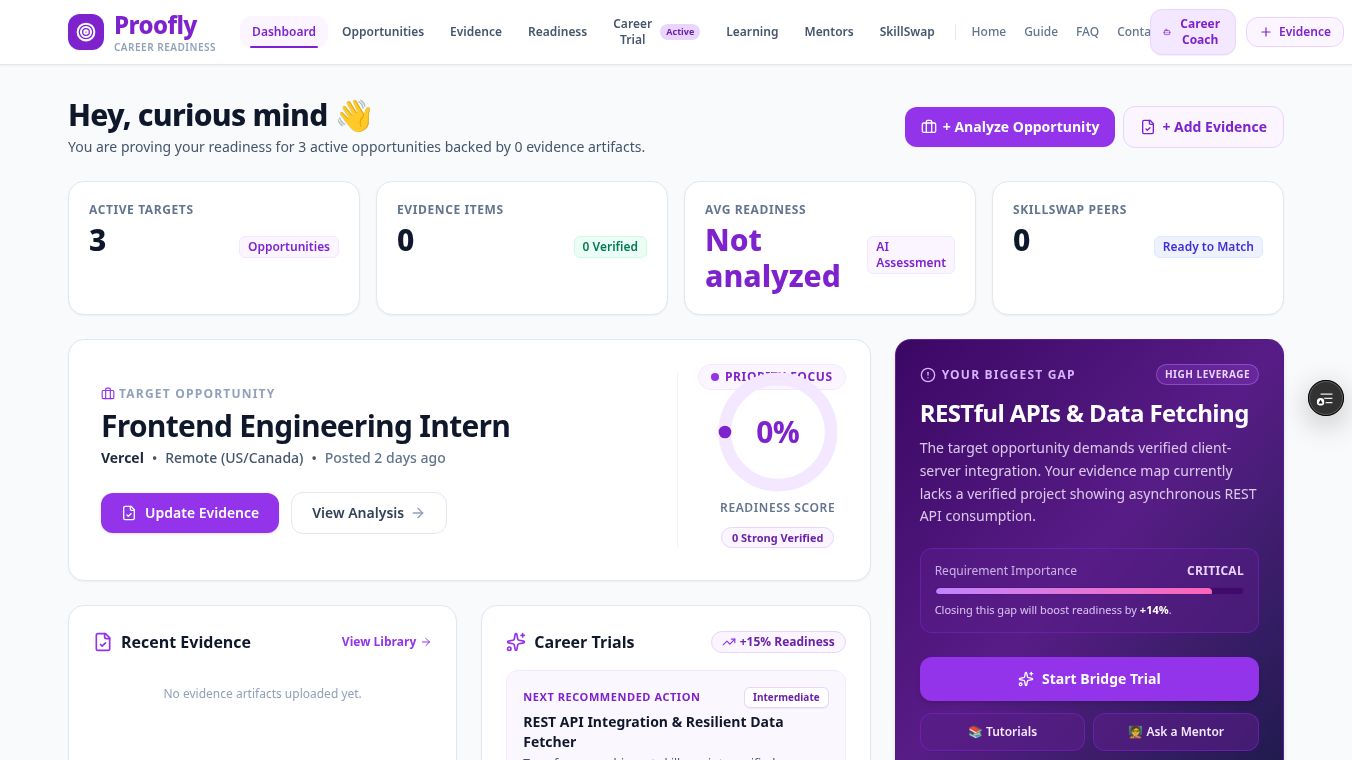This screenshot has width=1352, height=760.
Task: Click the Not analyzed readiness value
Action: click(x=772, y=258)
